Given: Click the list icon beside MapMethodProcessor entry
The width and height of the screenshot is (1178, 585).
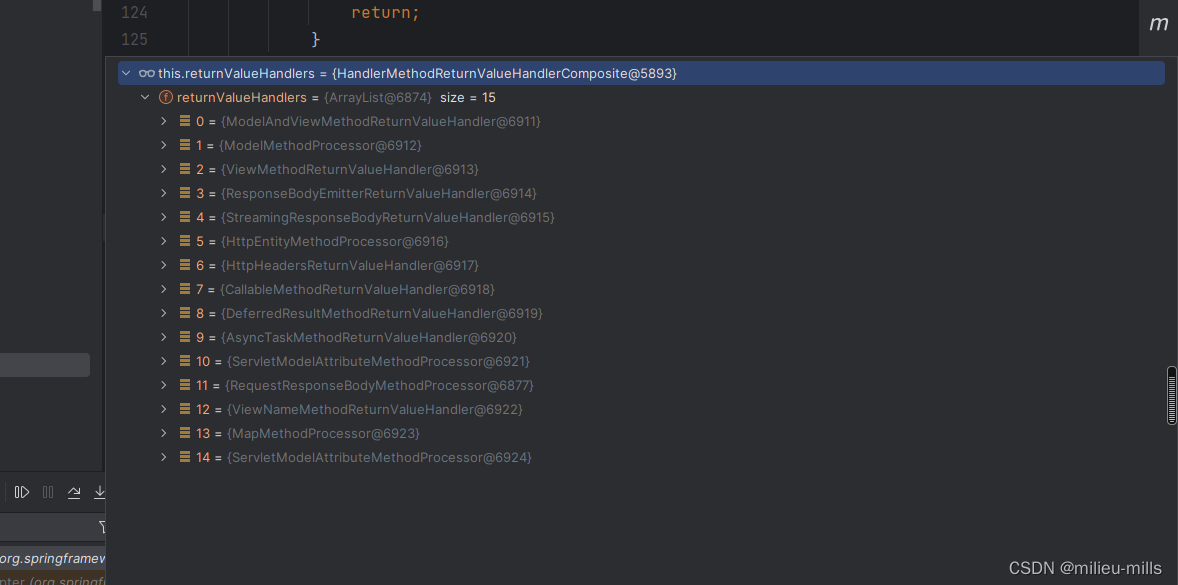Looking at the screenshot, I should click(185, 432).
